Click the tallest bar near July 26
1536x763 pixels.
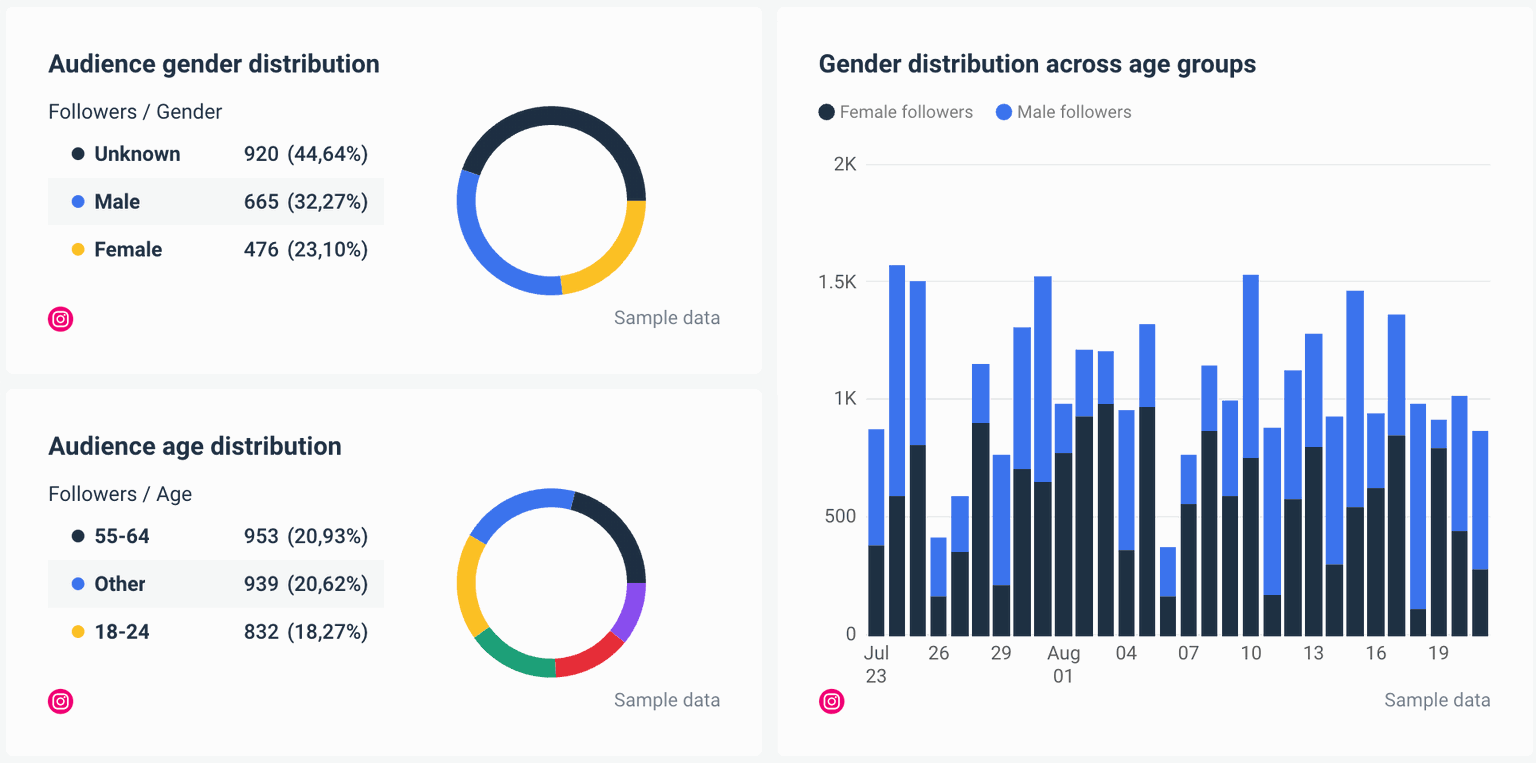pos(897,400)
